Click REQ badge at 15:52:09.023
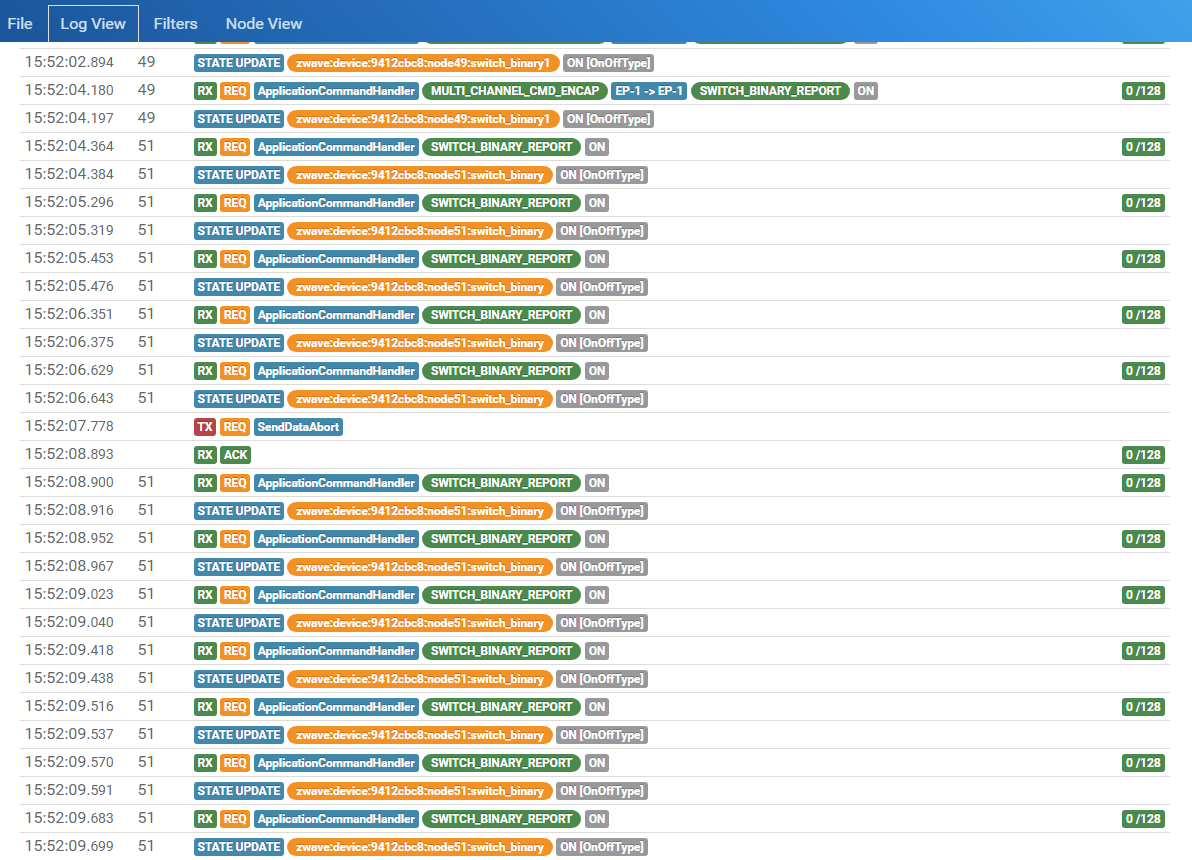1192x860 pixels. 235,595
